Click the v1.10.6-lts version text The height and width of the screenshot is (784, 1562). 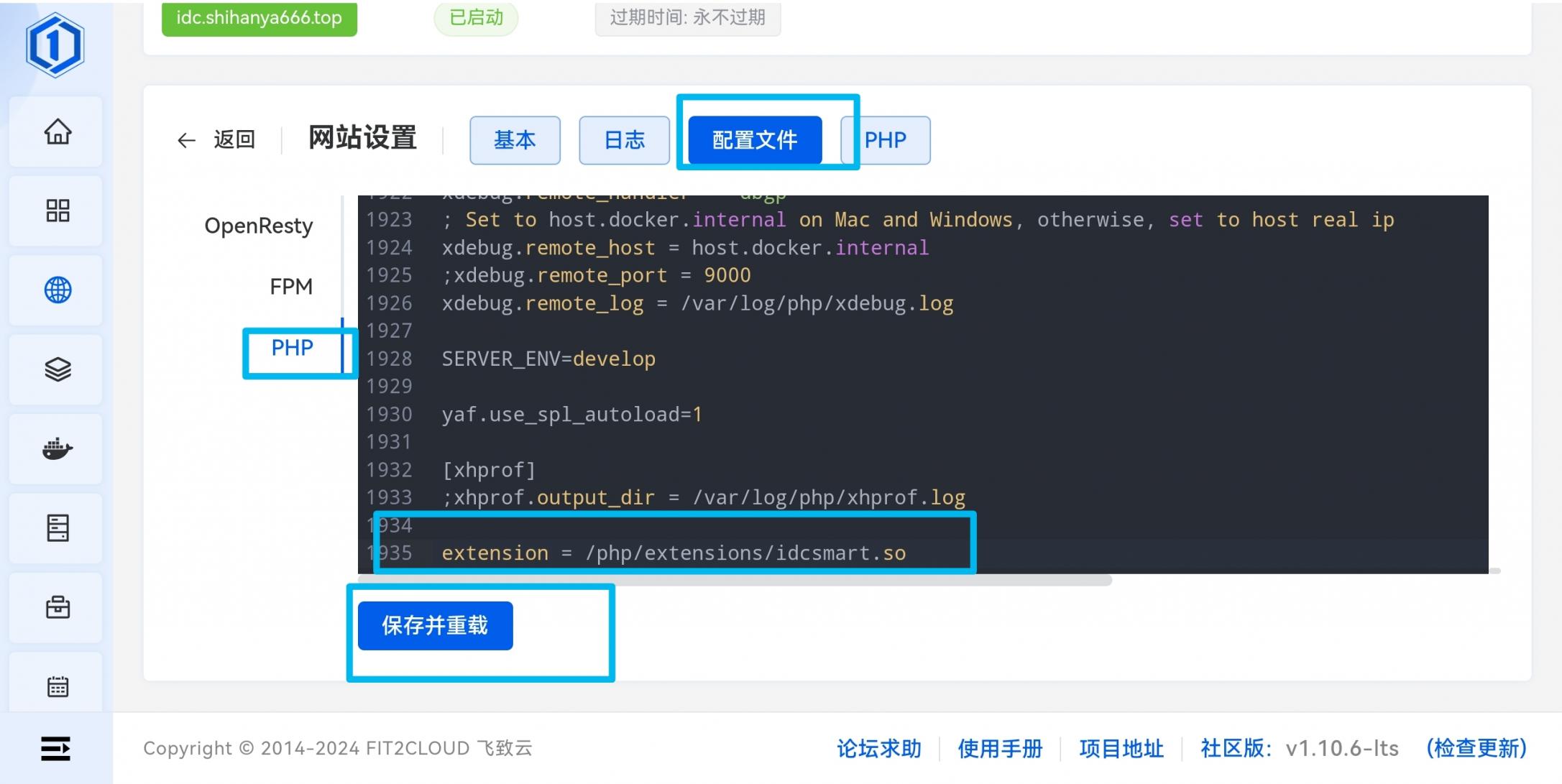(x=1342, y=748)
